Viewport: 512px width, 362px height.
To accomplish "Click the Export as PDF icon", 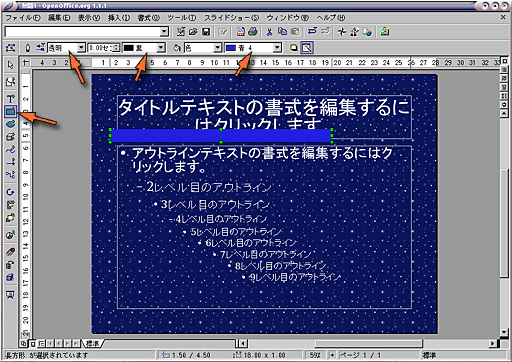I will (x=240, y=32).
